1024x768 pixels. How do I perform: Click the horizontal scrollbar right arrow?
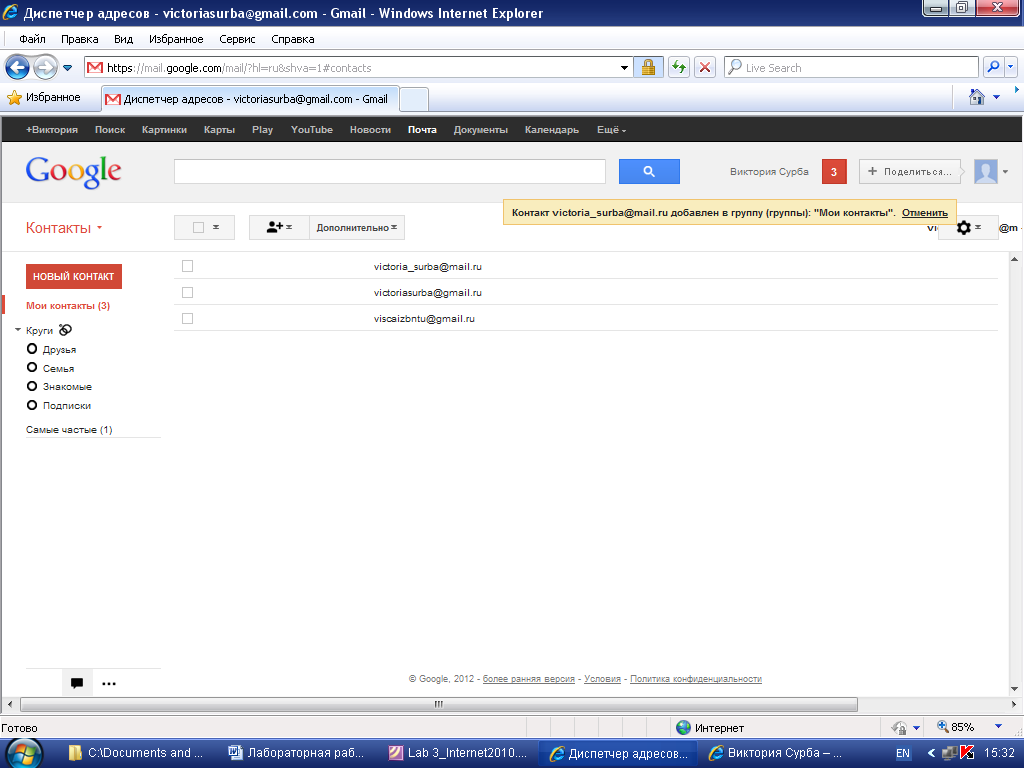[x=1014, y=704]
